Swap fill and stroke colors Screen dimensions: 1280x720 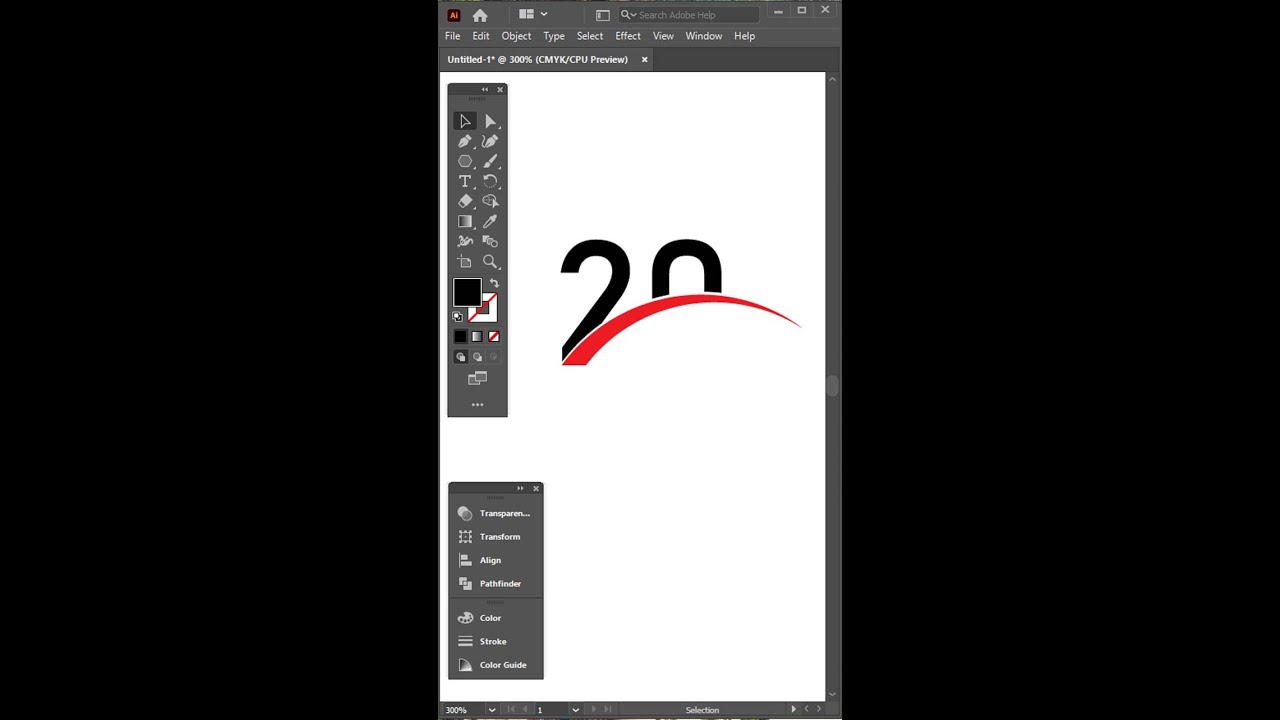[493, 284]
